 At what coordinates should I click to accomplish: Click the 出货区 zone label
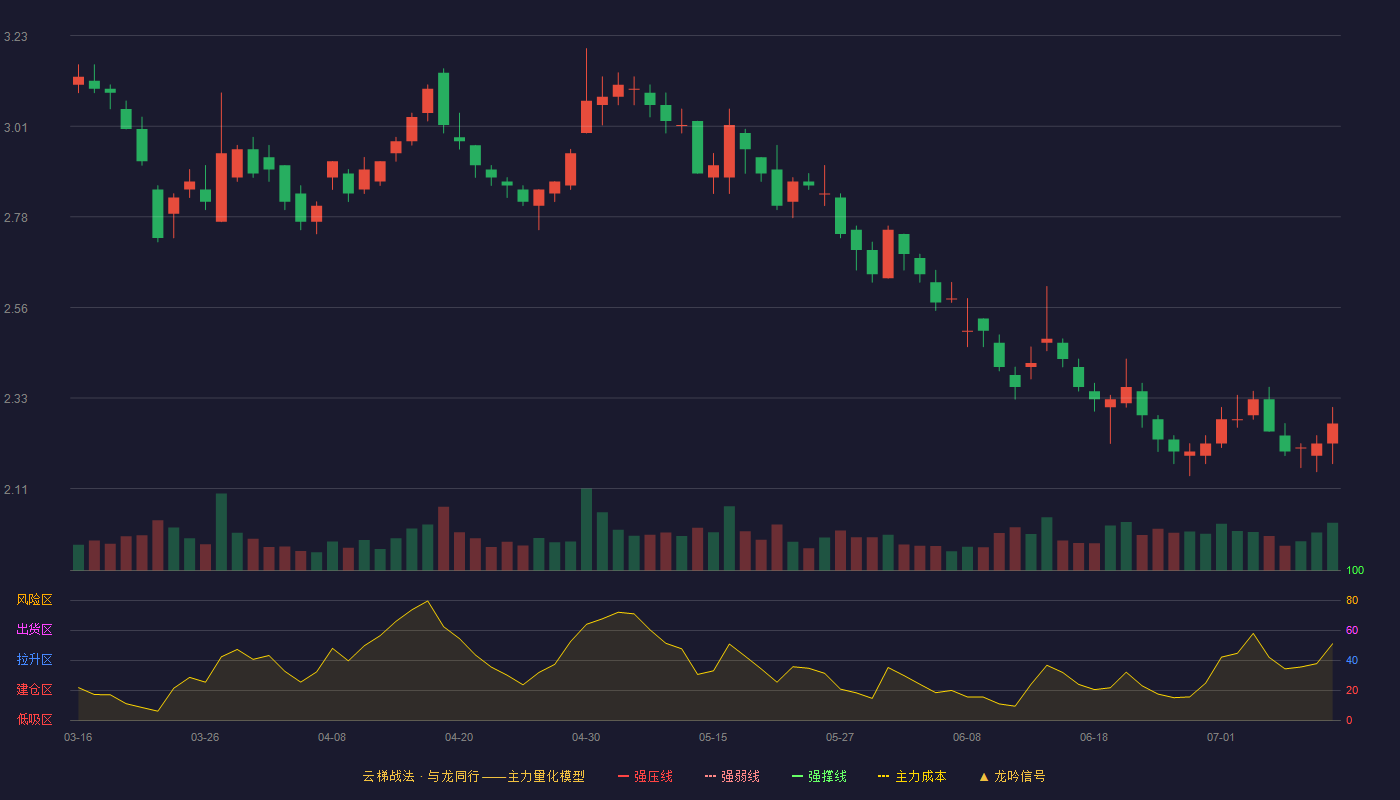coord(34,630)
